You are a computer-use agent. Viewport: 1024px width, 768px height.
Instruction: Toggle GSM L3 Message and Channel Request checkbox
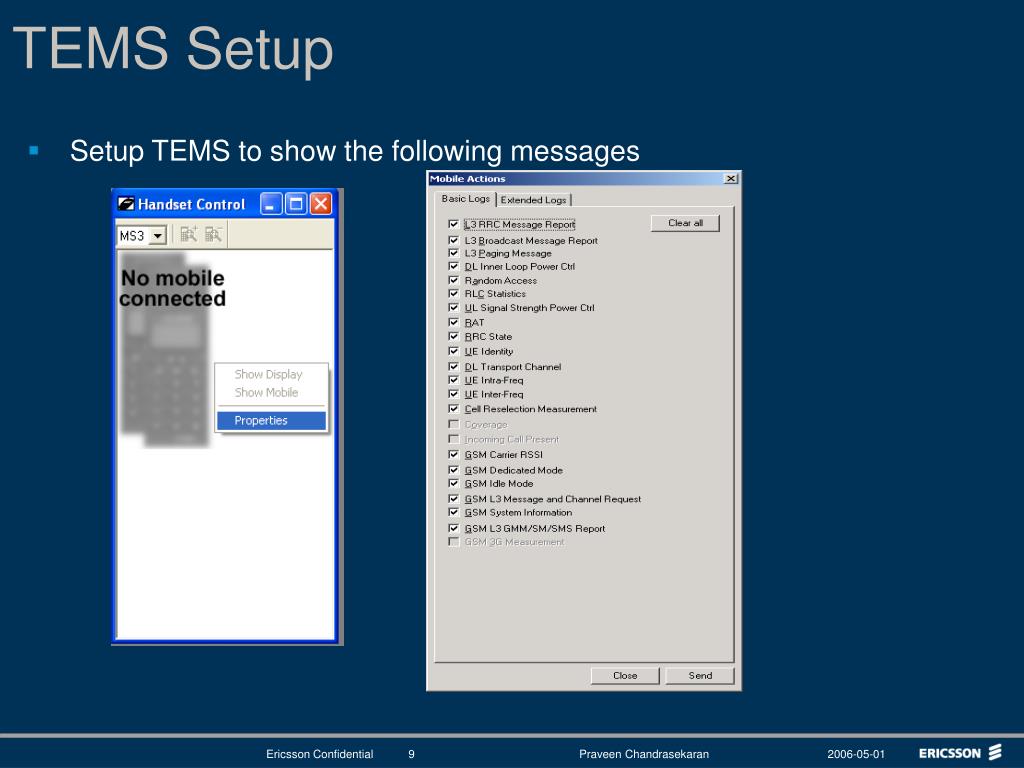tap(453, 499)
